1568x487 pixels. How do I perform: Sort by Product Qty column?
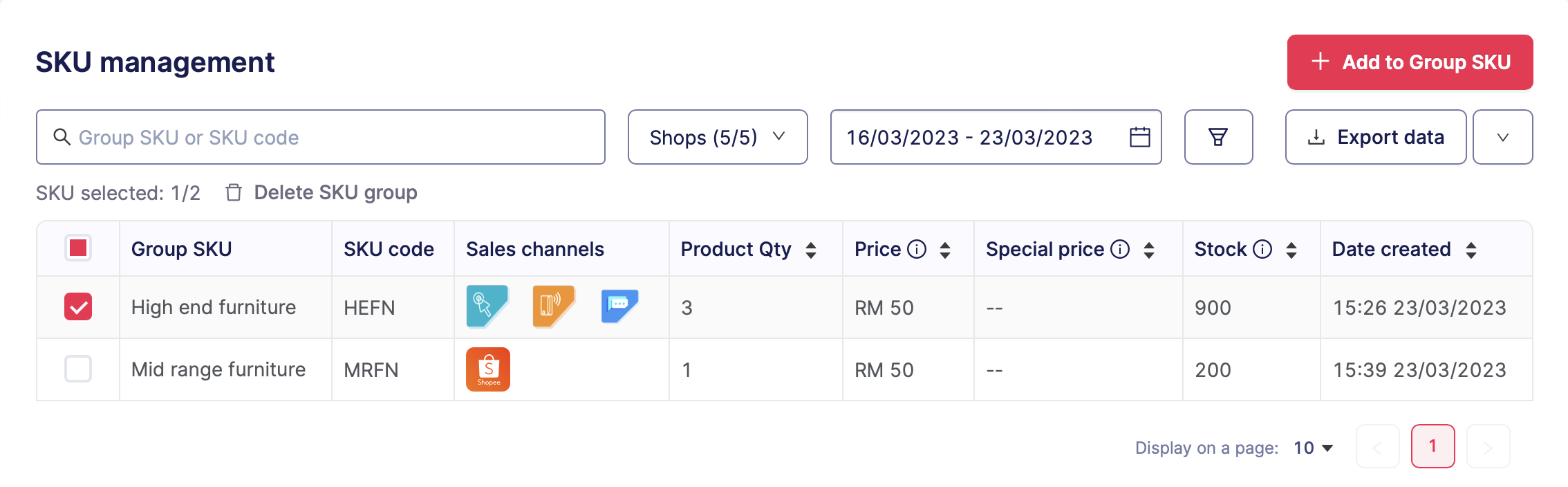[x=811, y=250]
